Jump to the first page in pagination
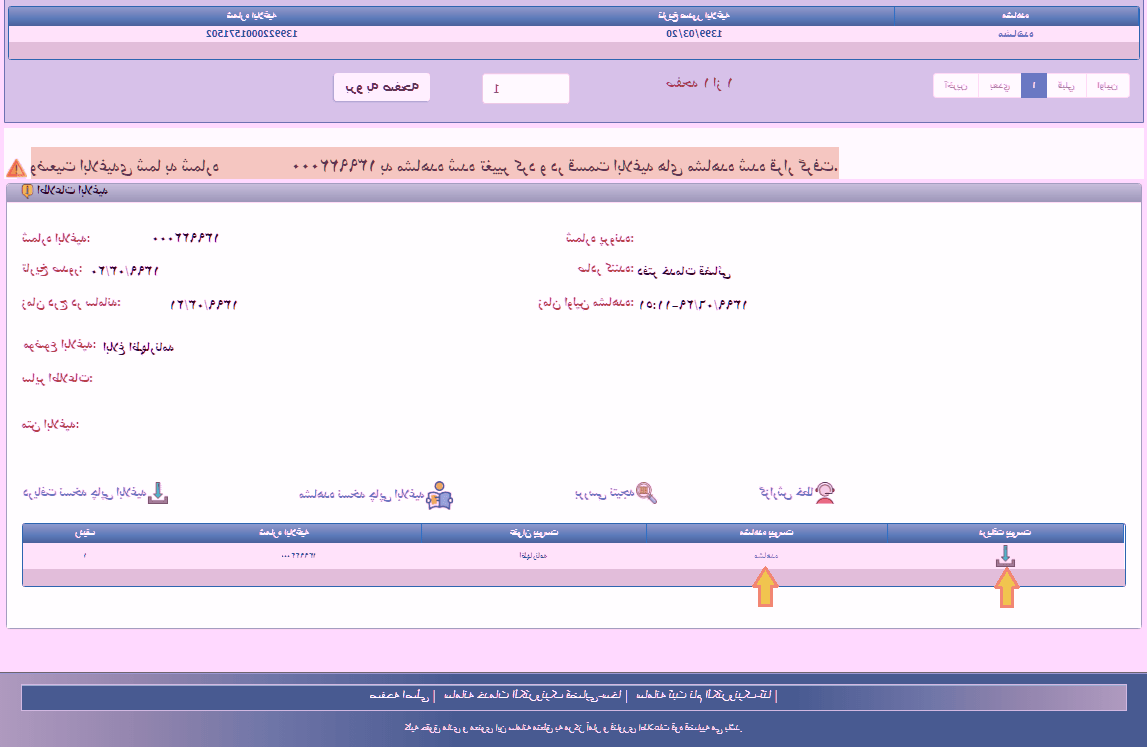Viewport: 1147px width, 747px height. coord(1107,86)
